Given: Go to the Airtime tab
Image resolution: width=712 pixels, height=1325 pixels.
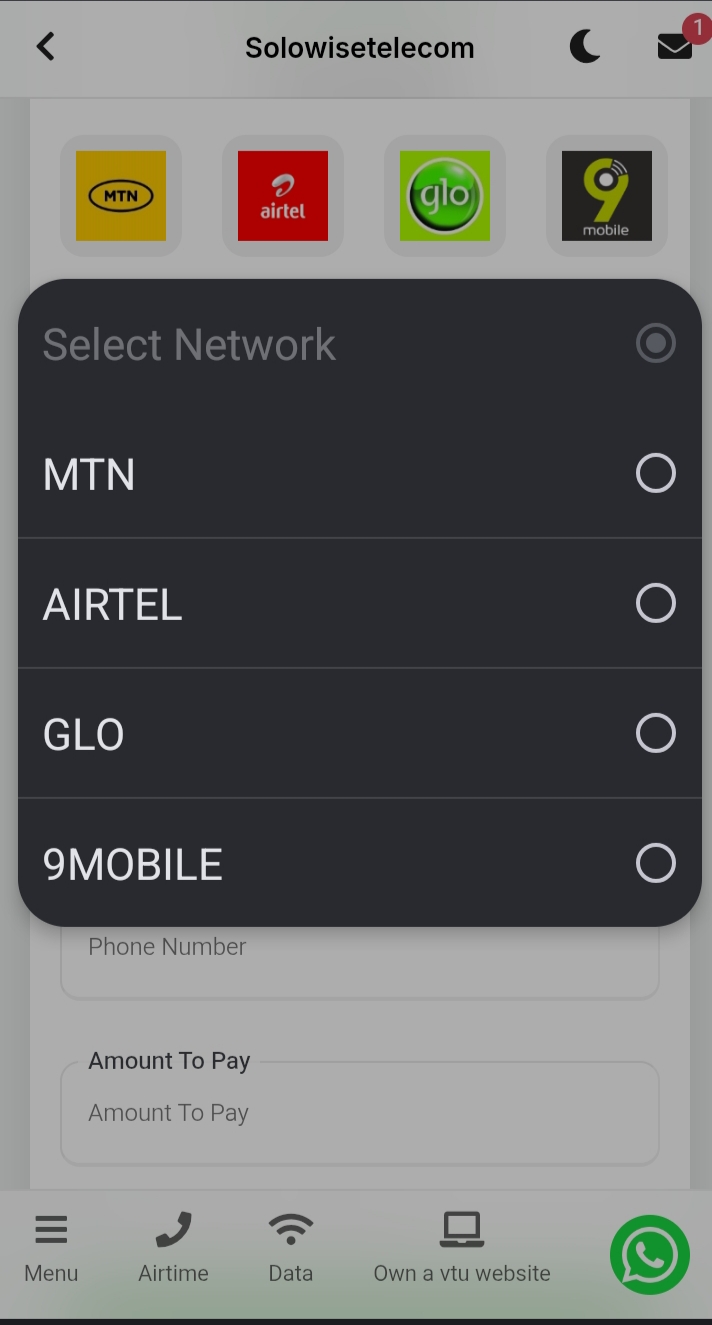Looking at the screenshot, I should tap(173, 1249).
